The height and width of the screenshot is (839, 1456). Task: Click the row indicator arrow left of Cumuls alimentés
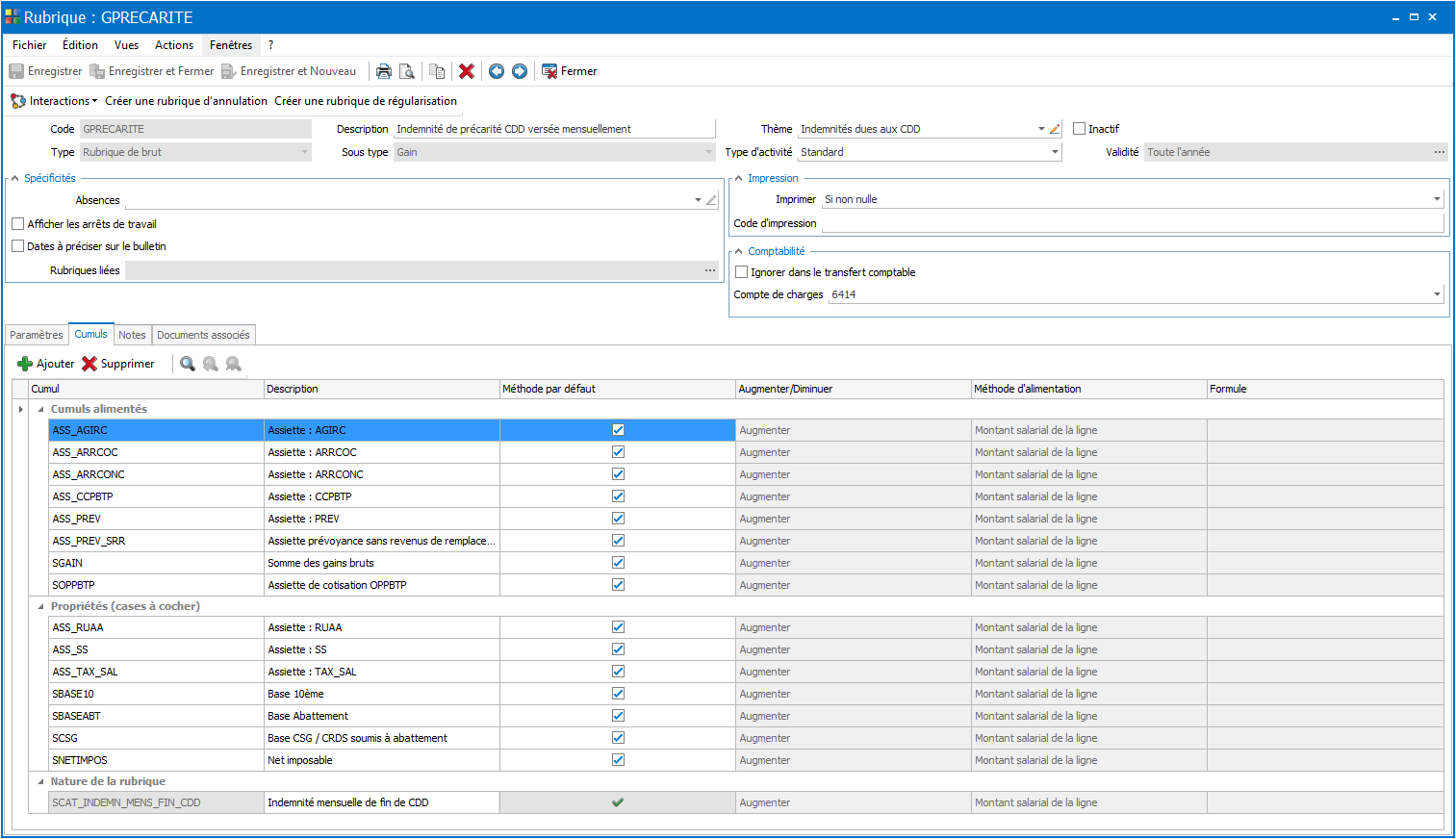pos(21,409)
